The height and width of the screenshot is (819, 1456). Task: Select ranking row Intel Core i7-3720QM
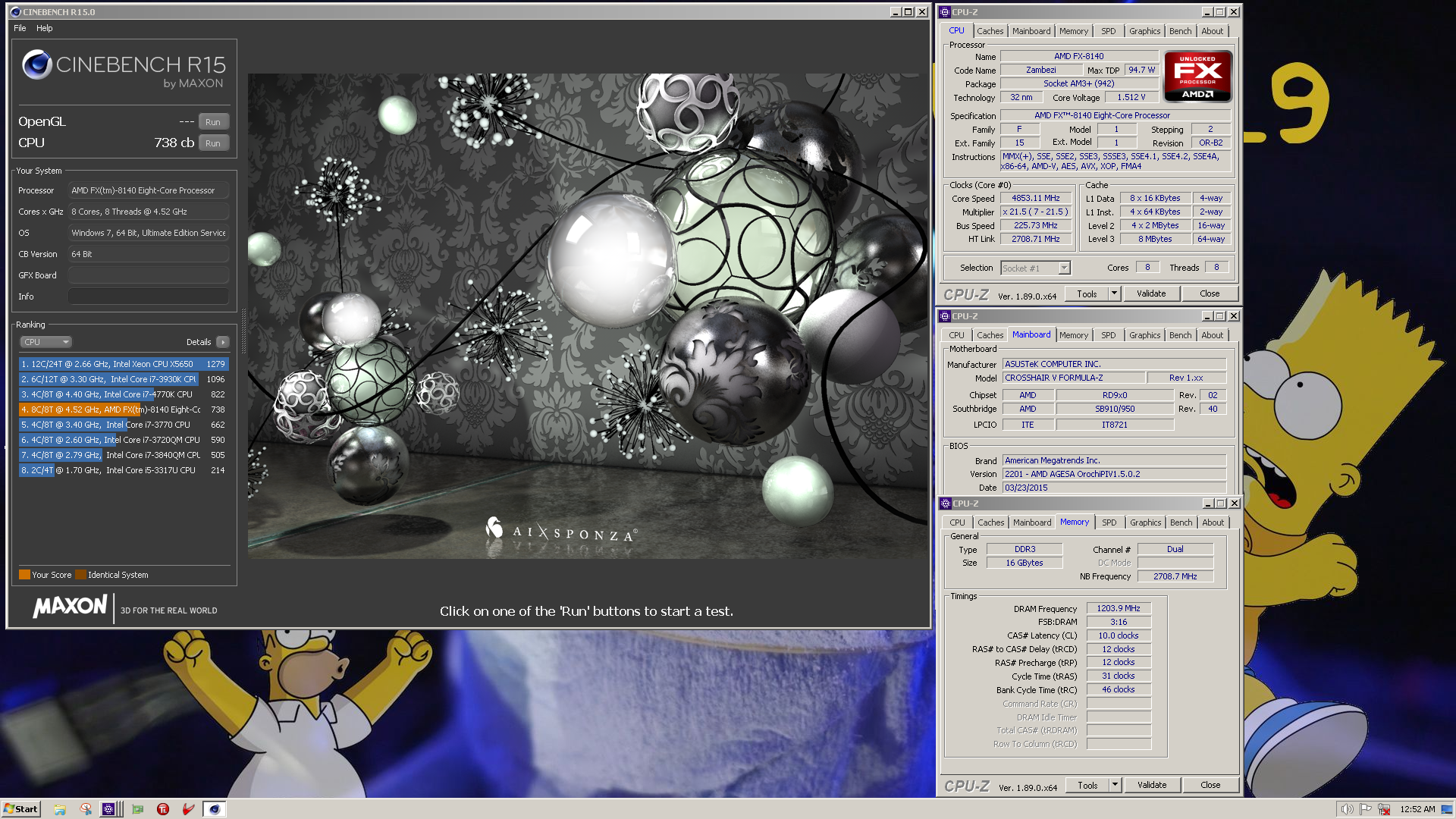[123, 440]
